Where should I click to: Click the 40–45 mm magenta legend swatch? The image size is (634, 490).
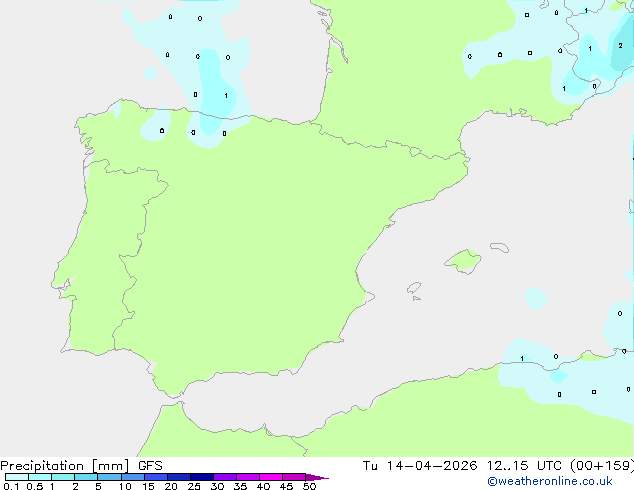point(271,477)
